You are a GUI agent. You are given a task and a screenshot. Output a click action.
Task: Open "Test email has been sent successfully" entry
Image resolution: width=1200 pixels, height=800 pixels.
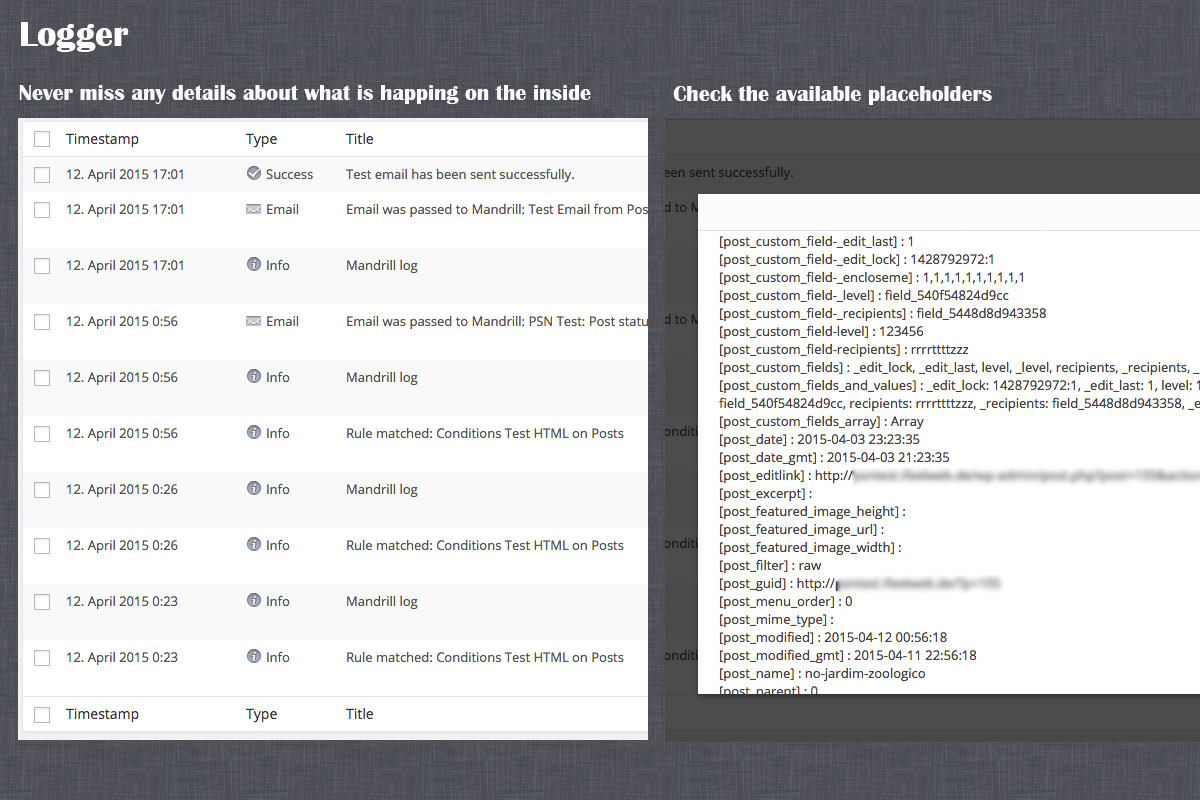(x=460, y=174)
